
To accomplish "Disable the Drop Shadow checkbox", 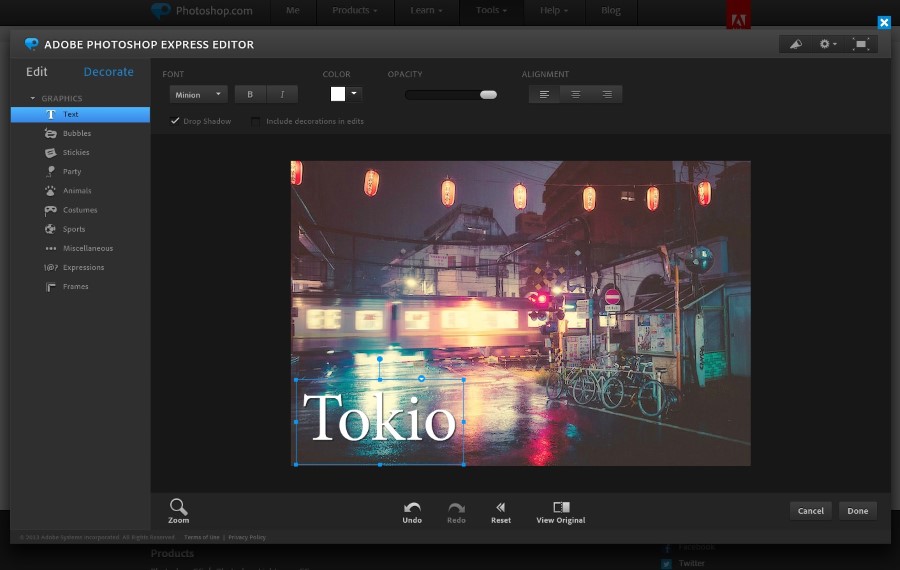I will click(175, 121).
